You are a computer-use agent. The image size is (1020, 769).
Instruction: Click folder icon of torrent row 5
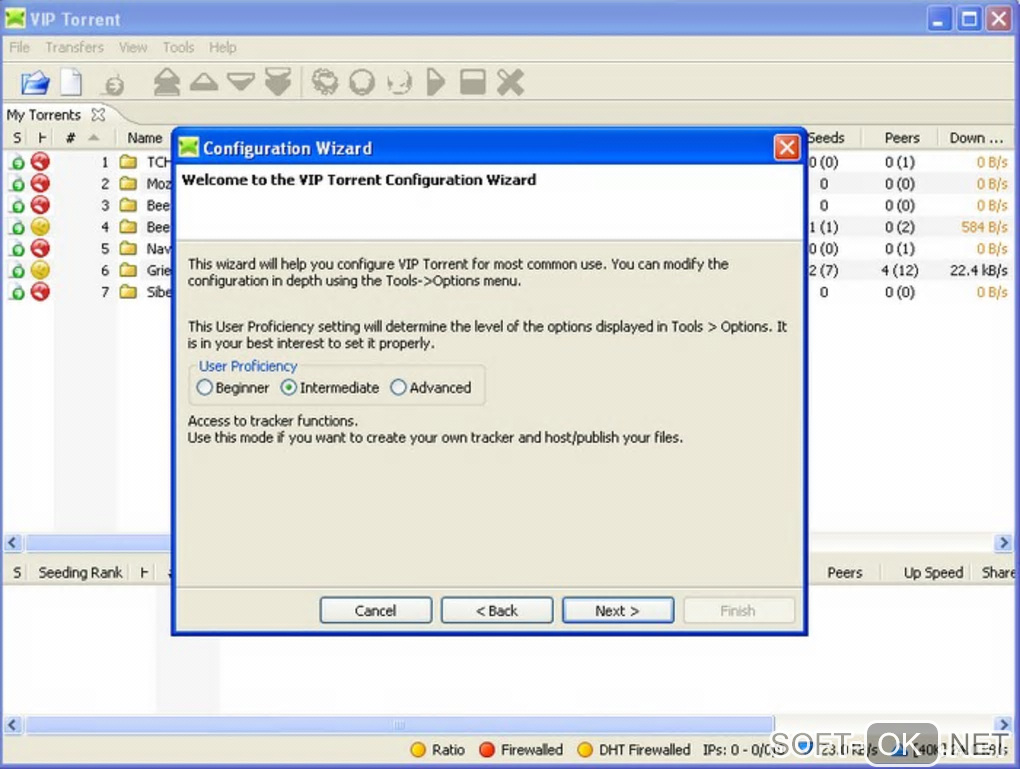(129, 249)
